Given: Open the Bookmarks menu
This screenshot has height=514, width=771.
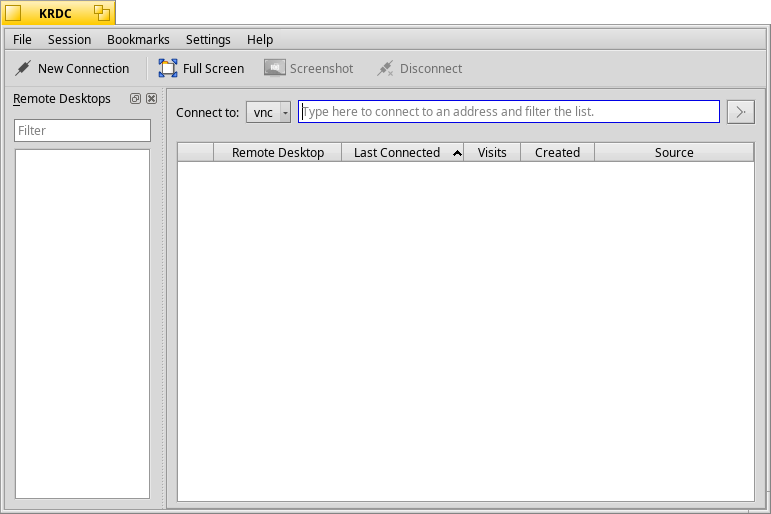Looking at the screenshot, I should tap(138, 39).
